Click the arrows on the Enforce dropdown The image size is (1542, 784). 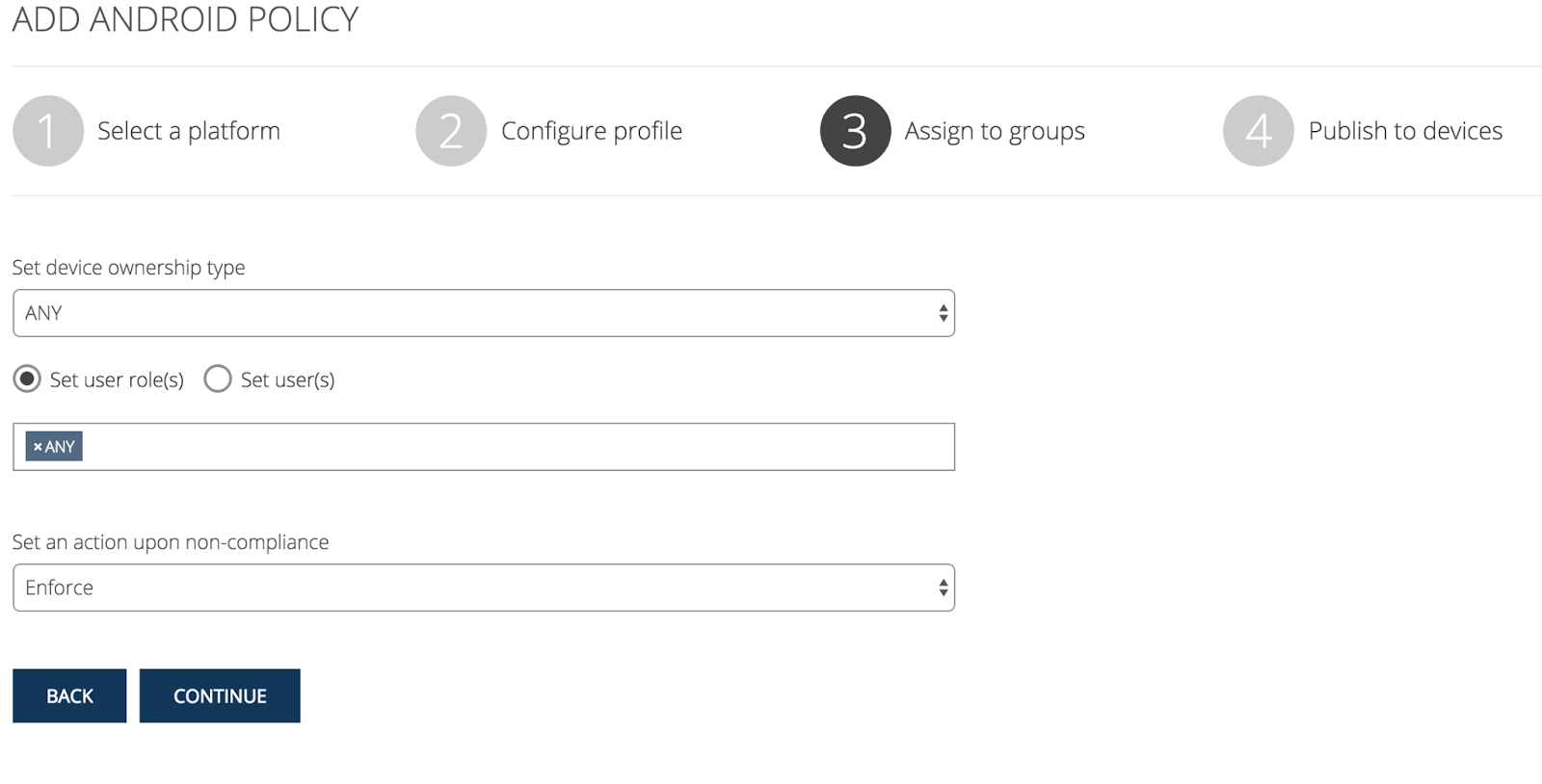[943, 588]
